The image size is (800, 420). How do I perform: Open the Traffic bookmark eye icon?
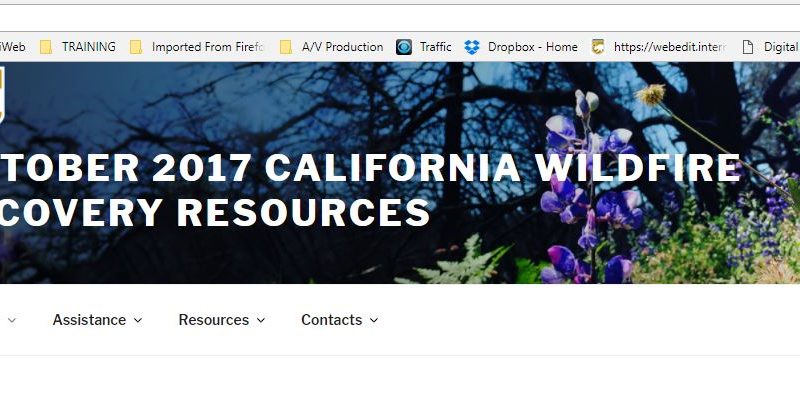(x=404, y=47)
